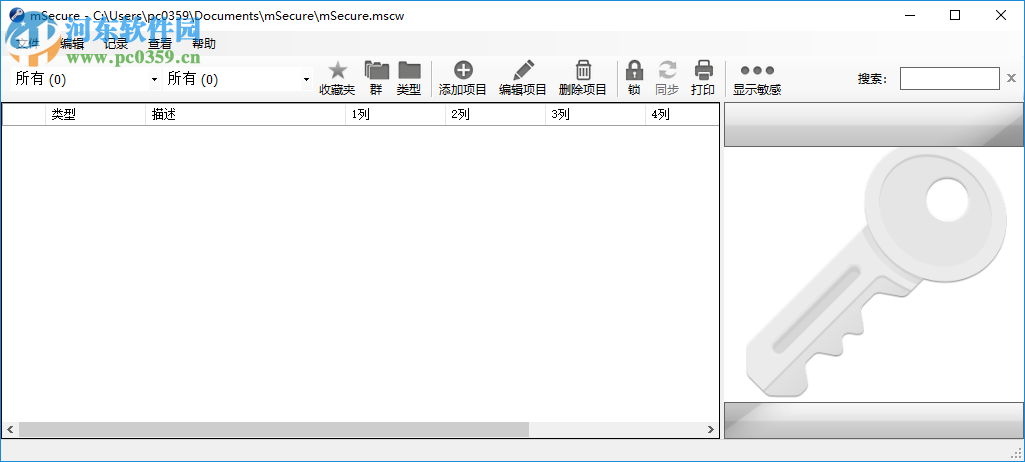Click the horizontal scrollbar thumb

274,429
